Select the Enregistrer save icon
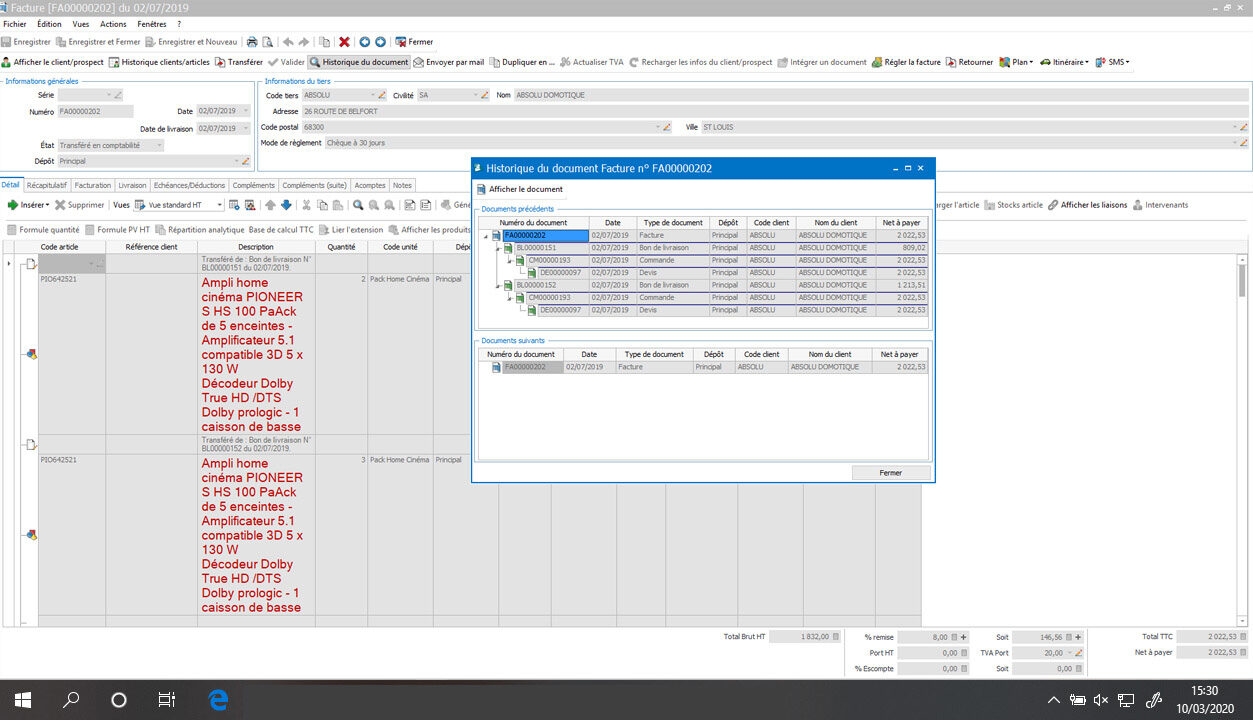Viewport: 1253px width, 720px height. pos(9,42)
